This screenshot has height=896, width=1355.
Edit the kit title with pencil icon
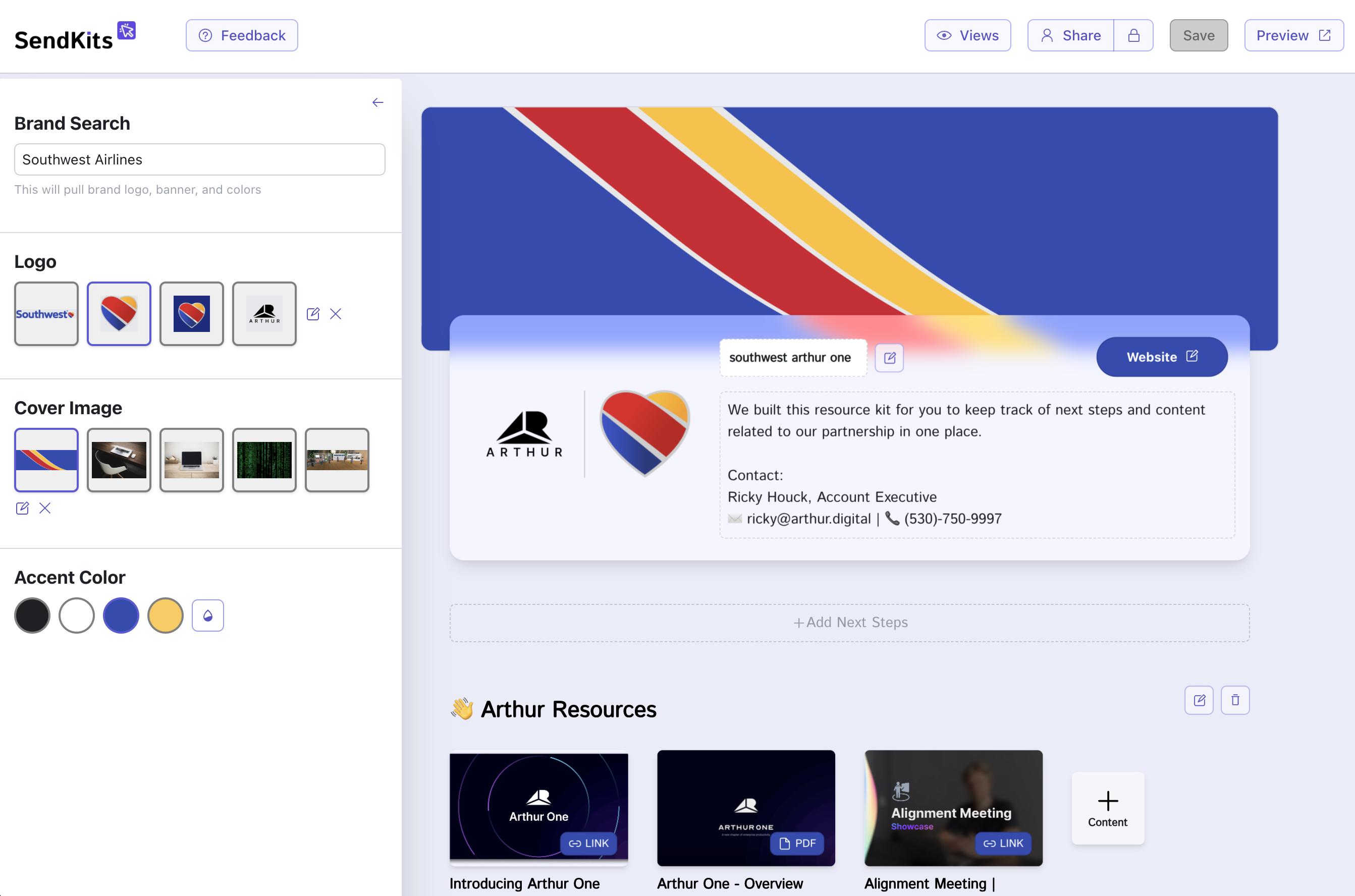pyautogui.click(x=889, y=358)
